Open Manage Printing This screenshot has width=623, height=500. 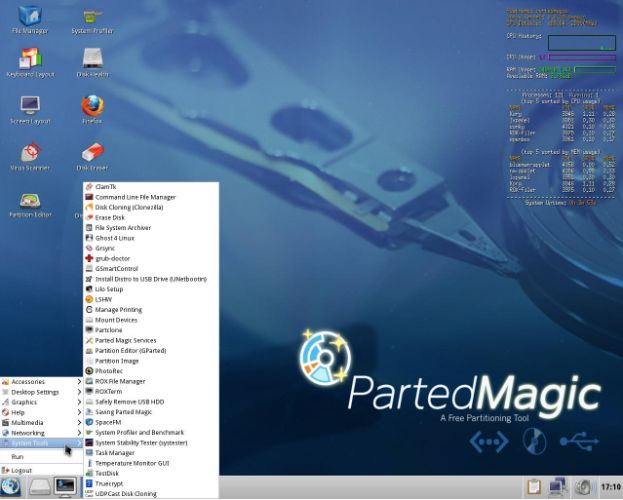(x=151, y=310)
